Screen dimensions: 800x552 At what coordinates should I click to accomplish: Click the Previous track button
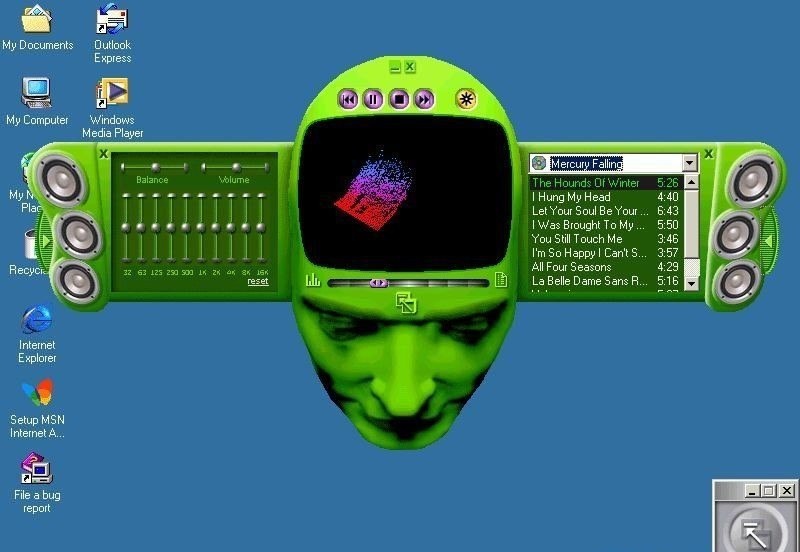(348, 99)
